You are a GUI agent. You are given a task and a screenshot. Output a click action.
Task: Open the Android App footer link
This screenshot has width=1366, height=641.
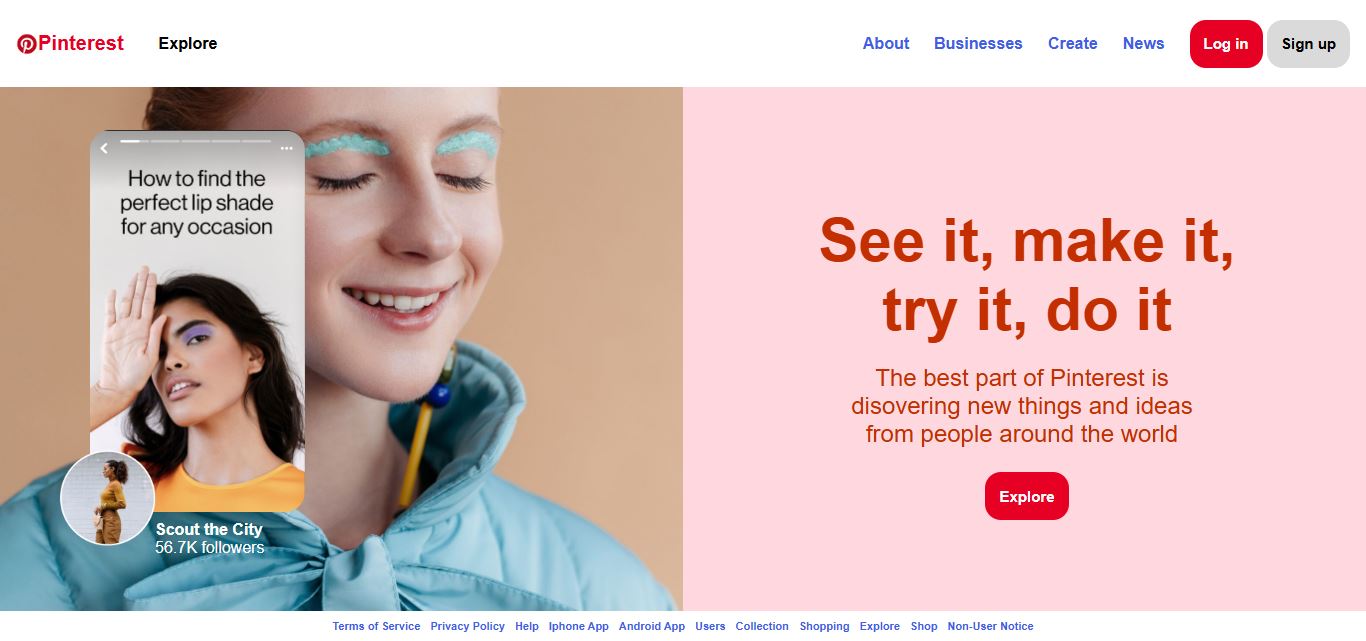652,626
